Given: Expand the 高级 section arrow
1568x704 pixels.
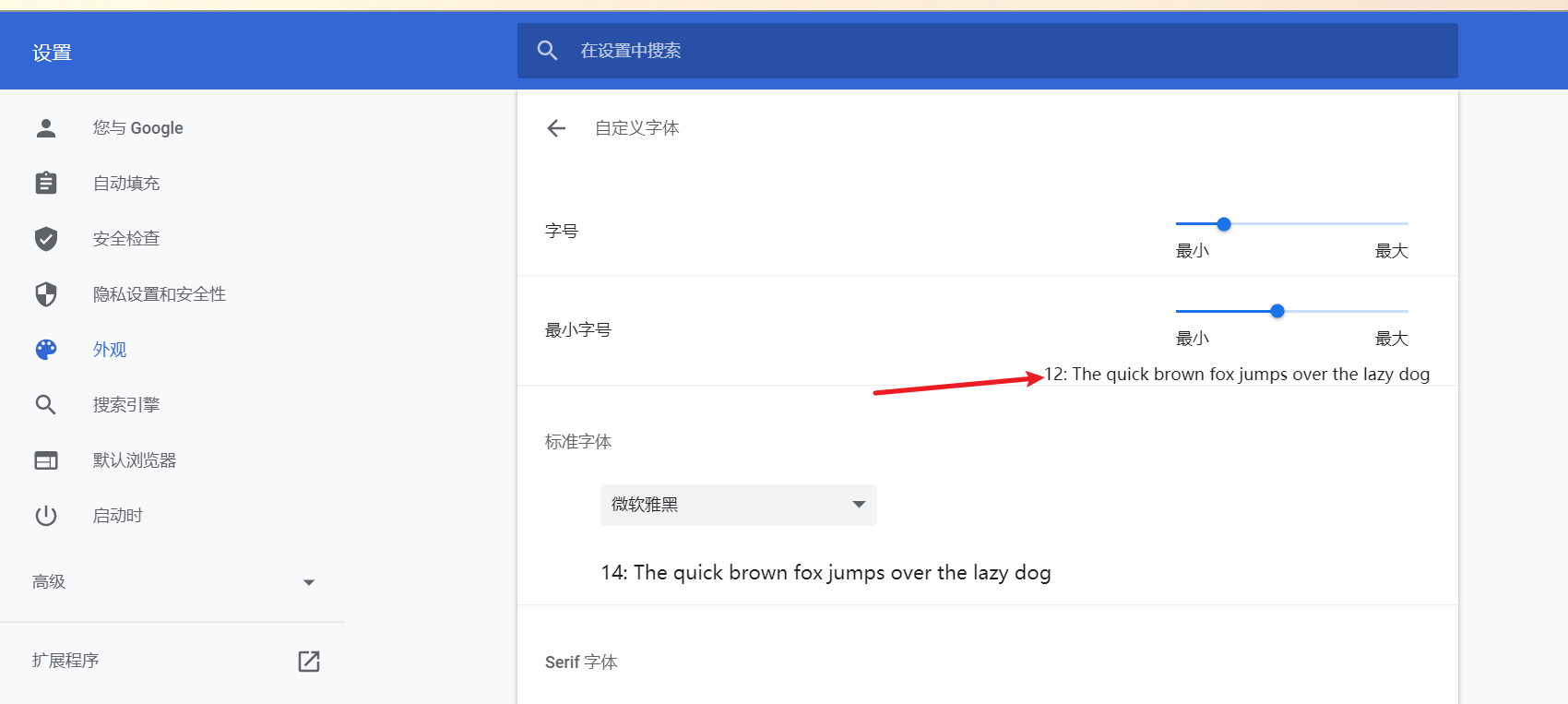Looking at the screenshot, I should (x=309, y=582).
